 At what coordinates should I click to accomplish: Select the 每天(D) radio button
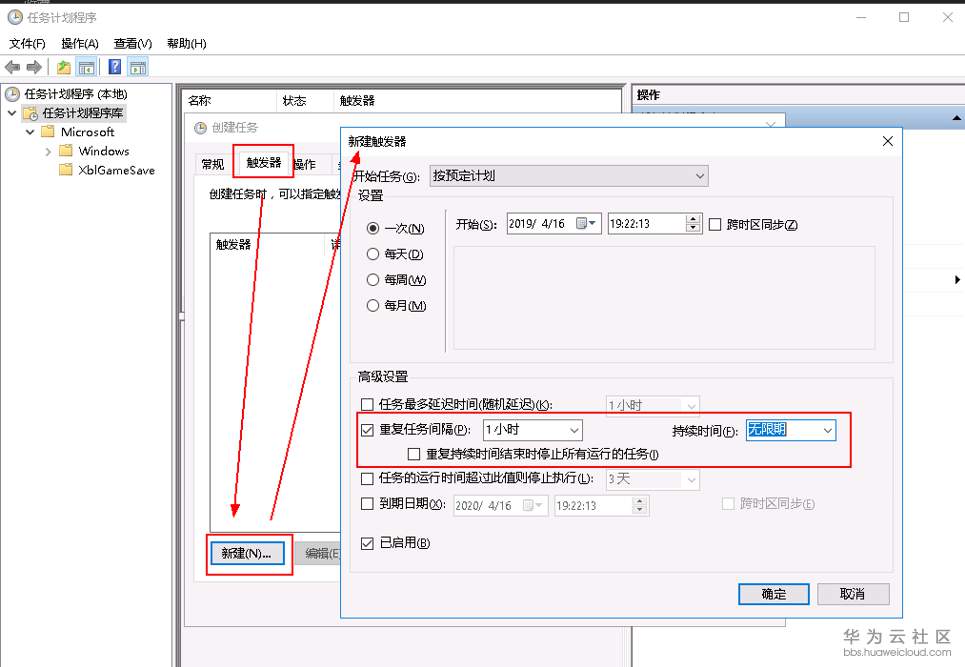point(372,253)
